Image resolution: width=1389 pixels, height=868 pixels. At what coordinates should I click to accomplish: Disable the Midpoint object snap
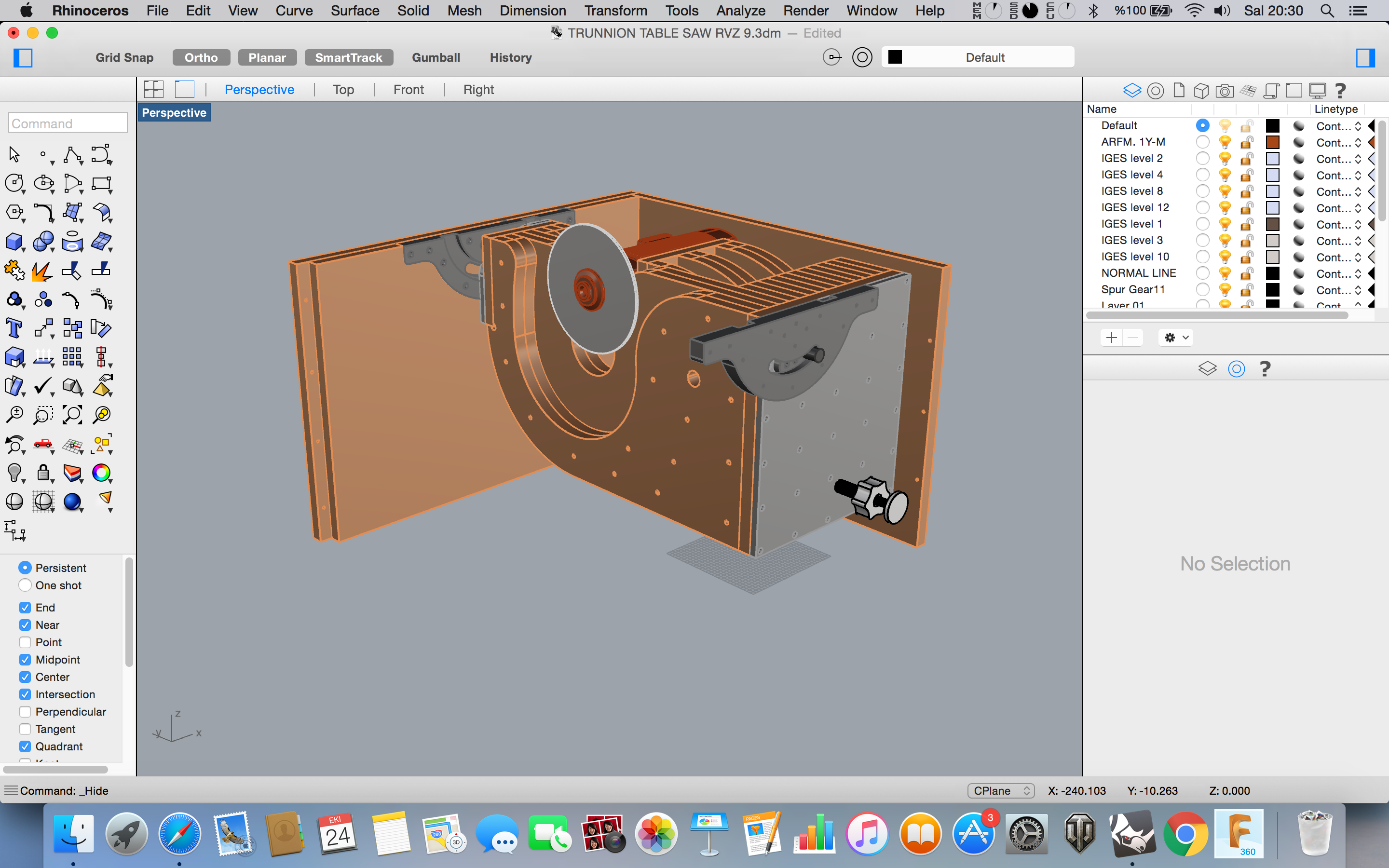(x=25, y=660)
